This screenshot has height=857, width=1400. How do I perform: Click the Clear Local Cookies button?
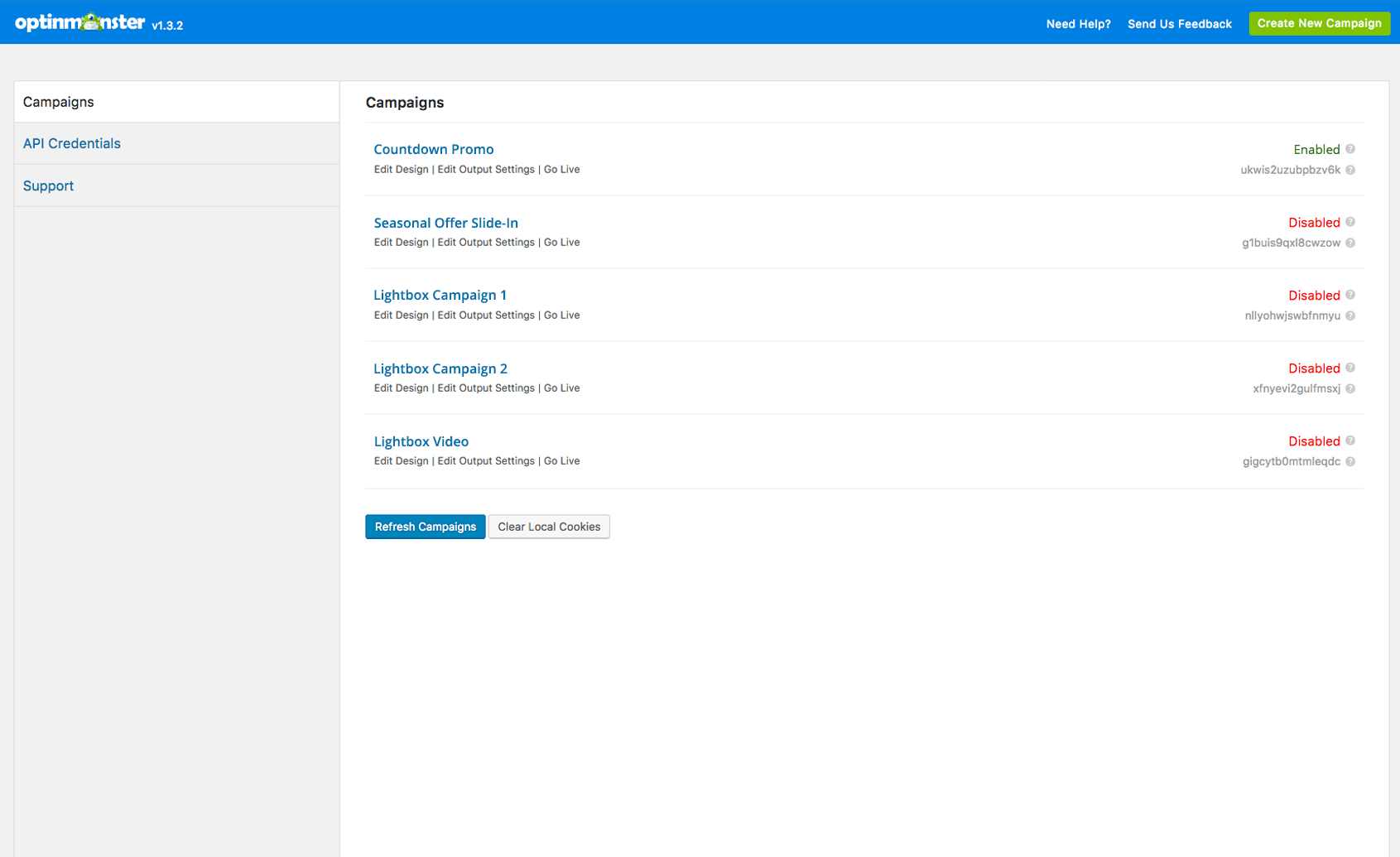tap(549, 527)
